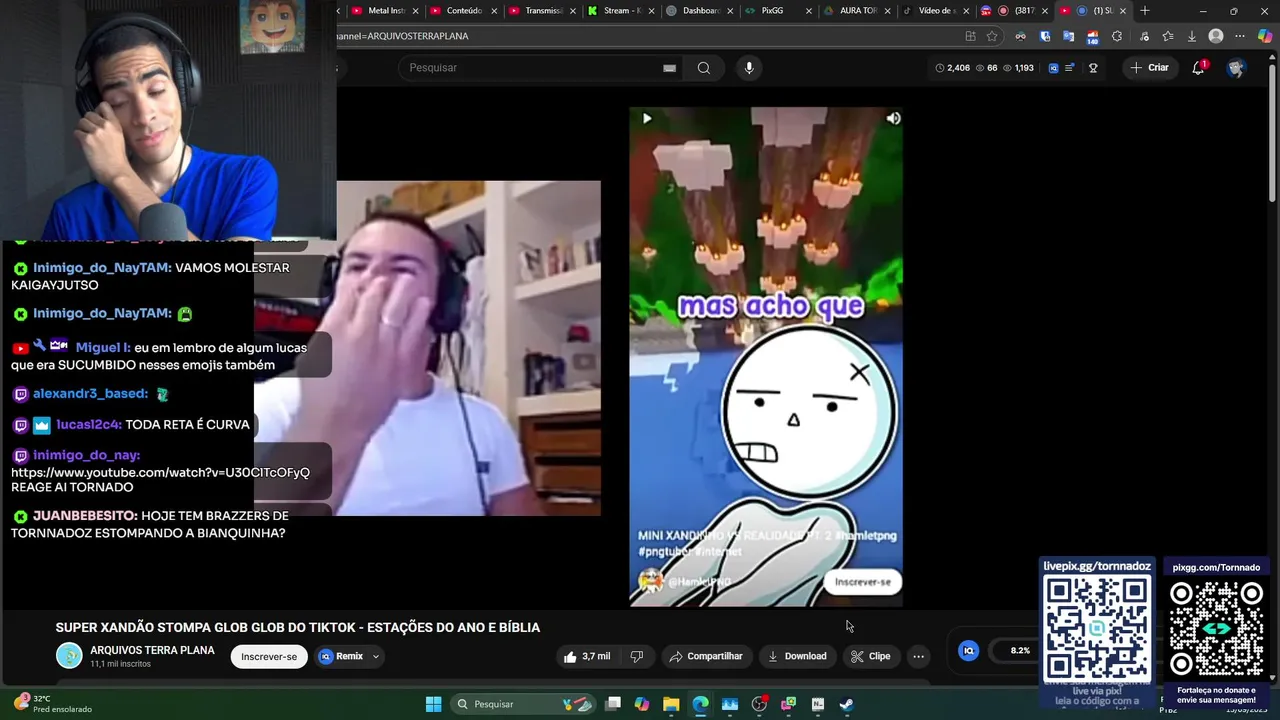Open File Explorer from taskbar

point(671,704)
